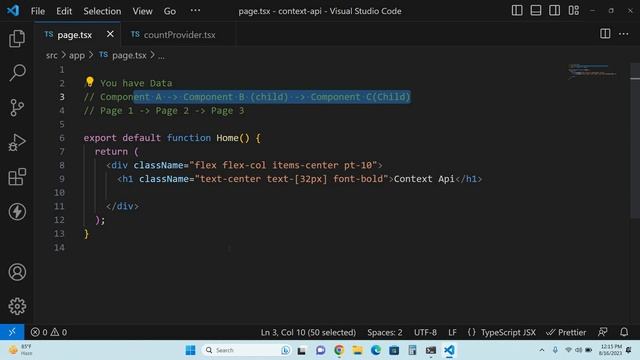Click the src breadcrumb

(51, 55)
